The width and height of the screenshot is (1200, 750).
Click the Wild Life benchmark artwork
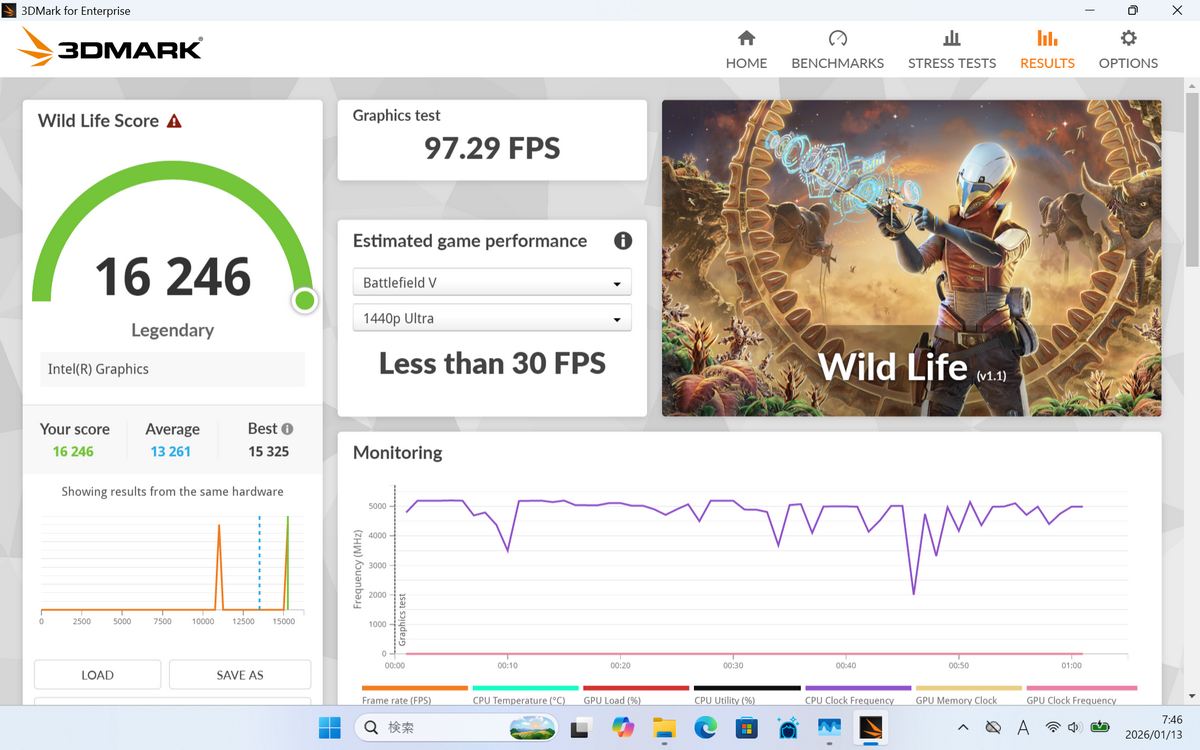[911, 258]
